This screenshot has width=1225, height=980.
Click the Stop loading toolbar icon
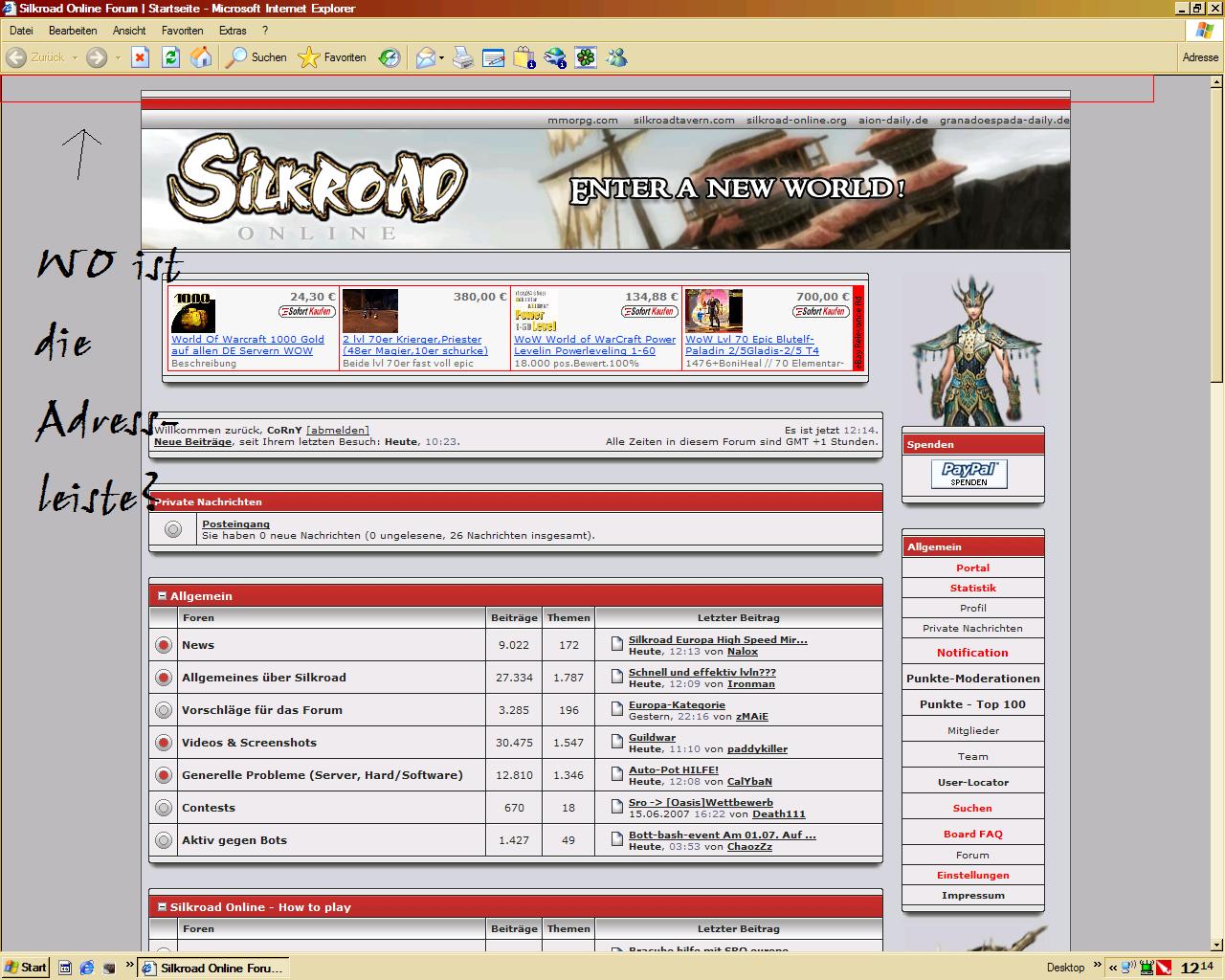click(140, 57)
